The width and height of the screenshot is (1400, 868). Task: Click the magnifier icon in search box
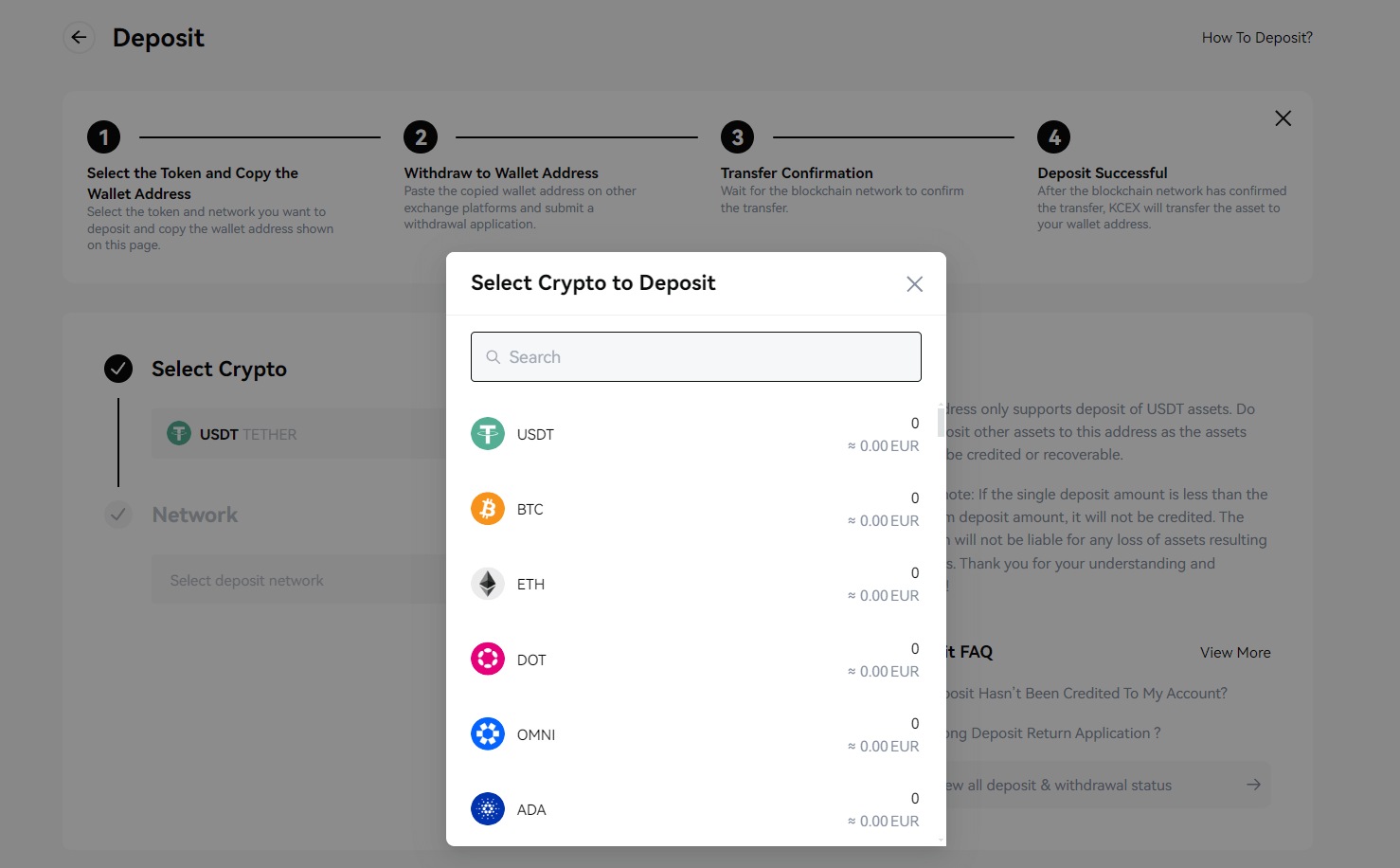click(x=494, y=357)
